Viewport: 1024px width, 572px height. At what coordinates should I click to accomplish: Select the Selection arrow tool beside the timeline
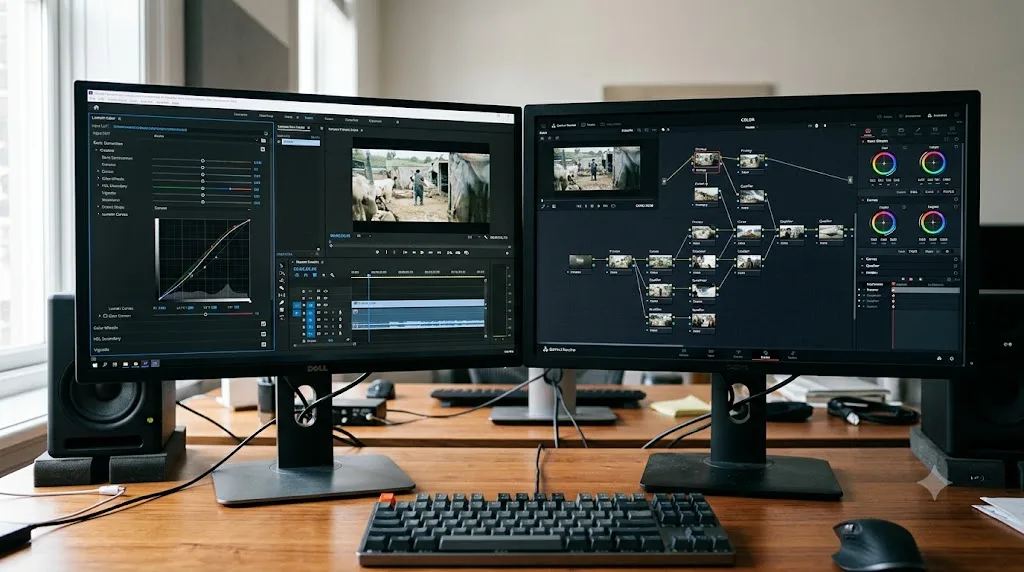281,266
